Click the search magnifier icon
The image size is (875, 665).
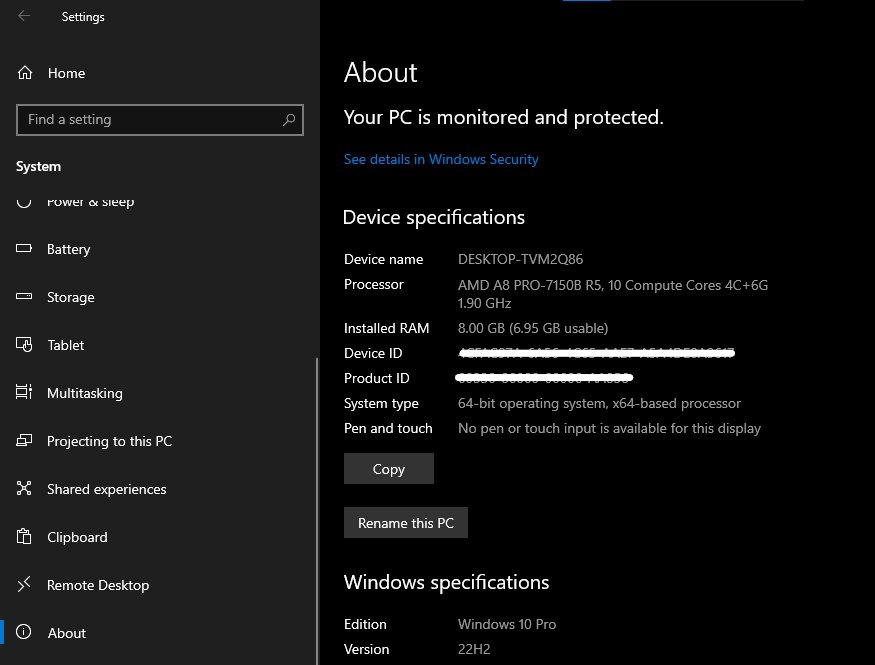coord(289,120)
